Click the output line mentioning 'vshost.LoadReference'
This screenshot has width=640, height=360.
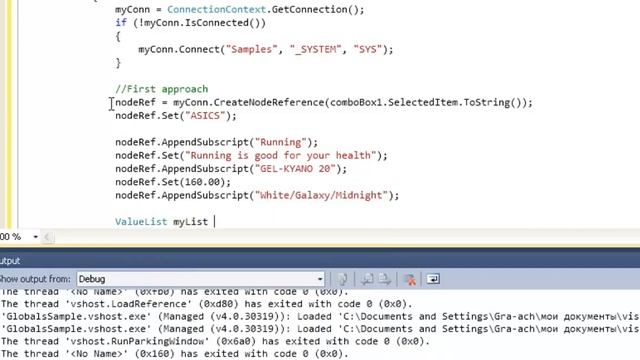click(207, 304)
